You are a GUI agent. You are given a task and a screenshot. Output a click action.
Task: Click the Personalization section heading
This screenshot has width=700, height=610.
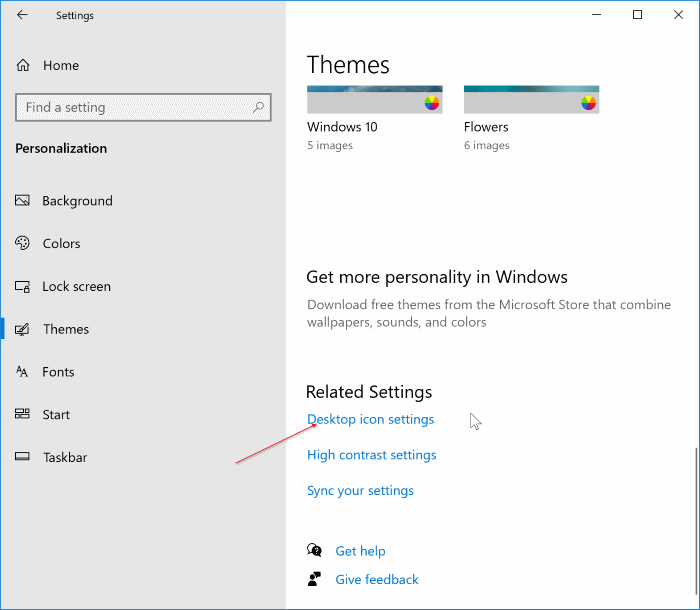coord(61,148)
